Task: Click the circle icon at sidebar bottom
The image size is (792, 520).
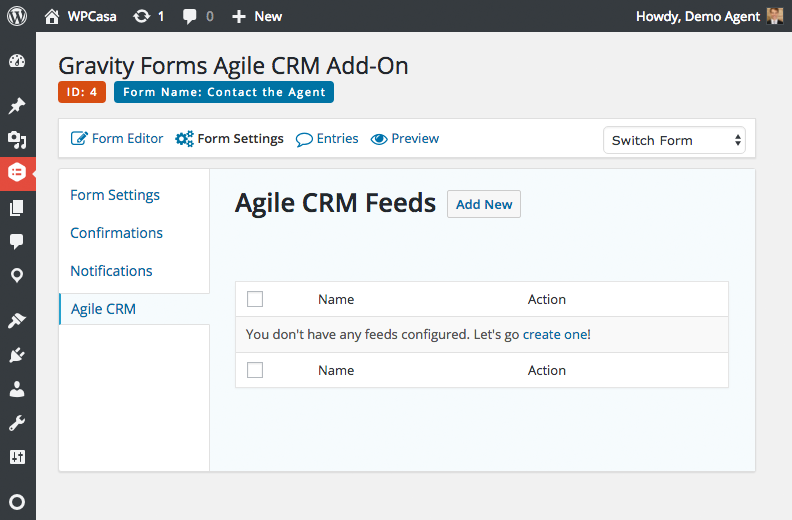Action: (17, 502)
